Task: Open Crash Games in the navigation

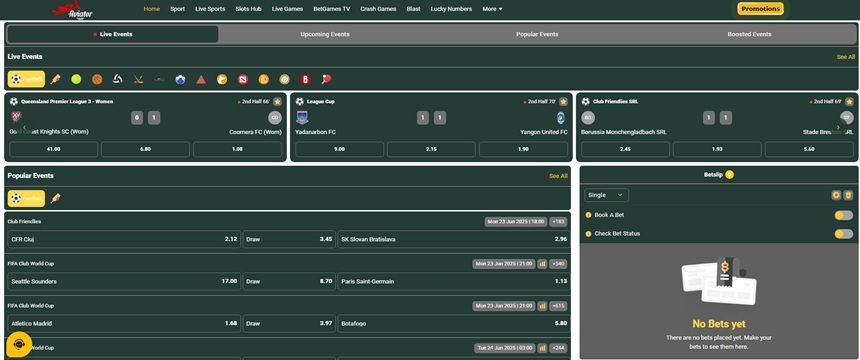Action: point(378,9)
